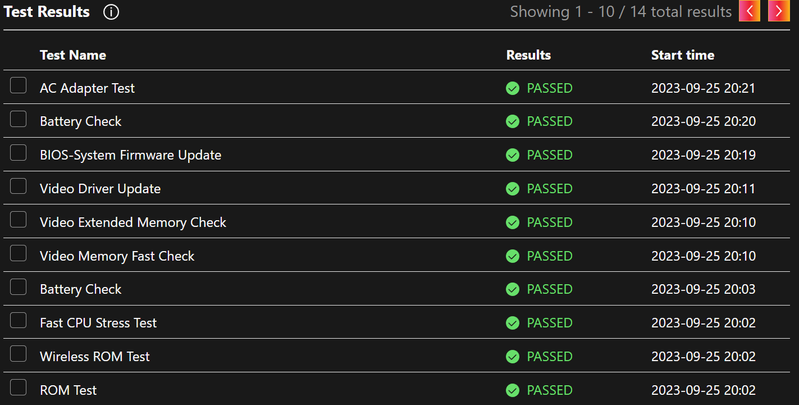799x405 pixels.
Task: Tick the Wireless ROM Test checkbox
Action: coord(18,354)
